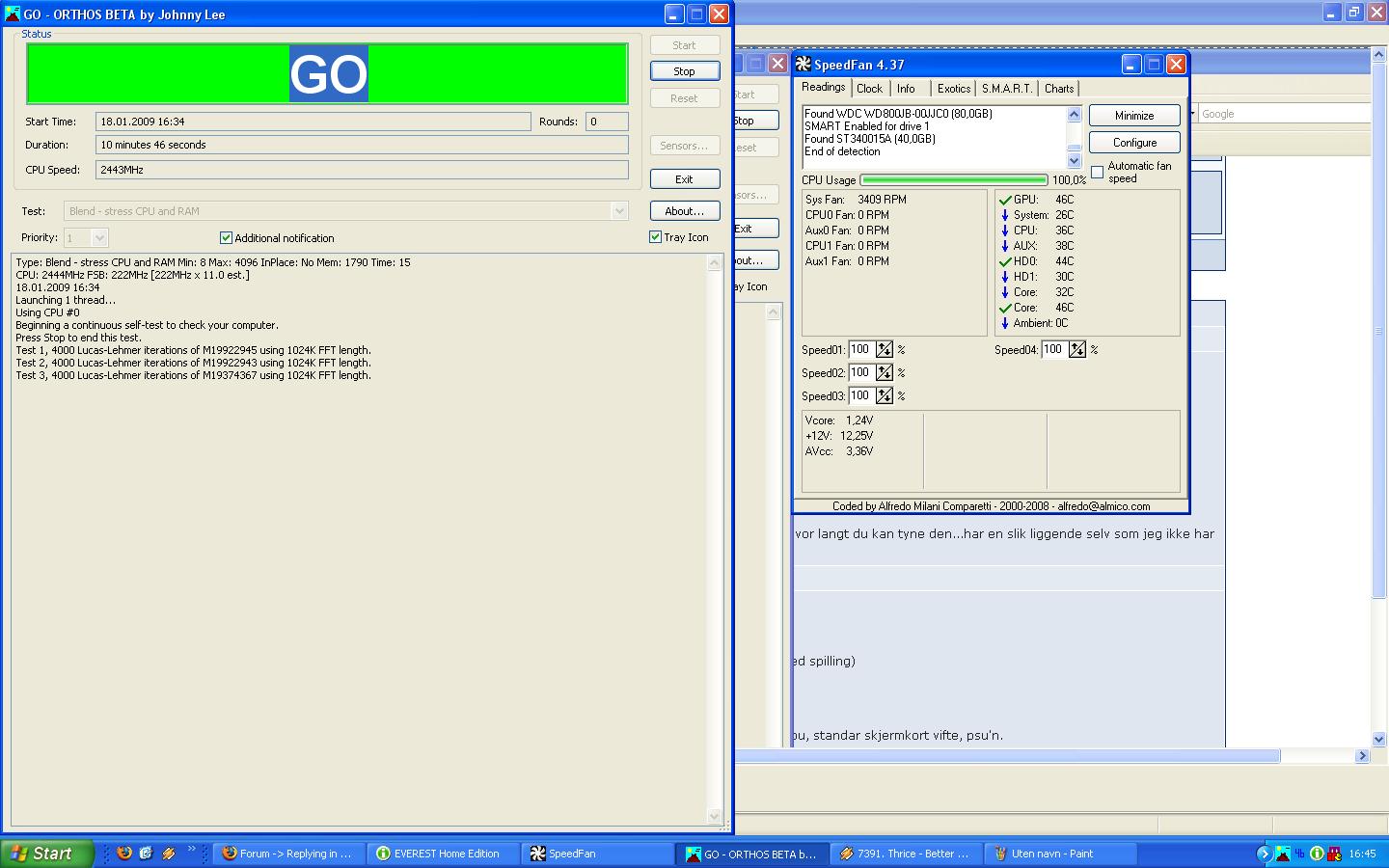Open the Test type dropdown in ORTHOS

[619, 211]
